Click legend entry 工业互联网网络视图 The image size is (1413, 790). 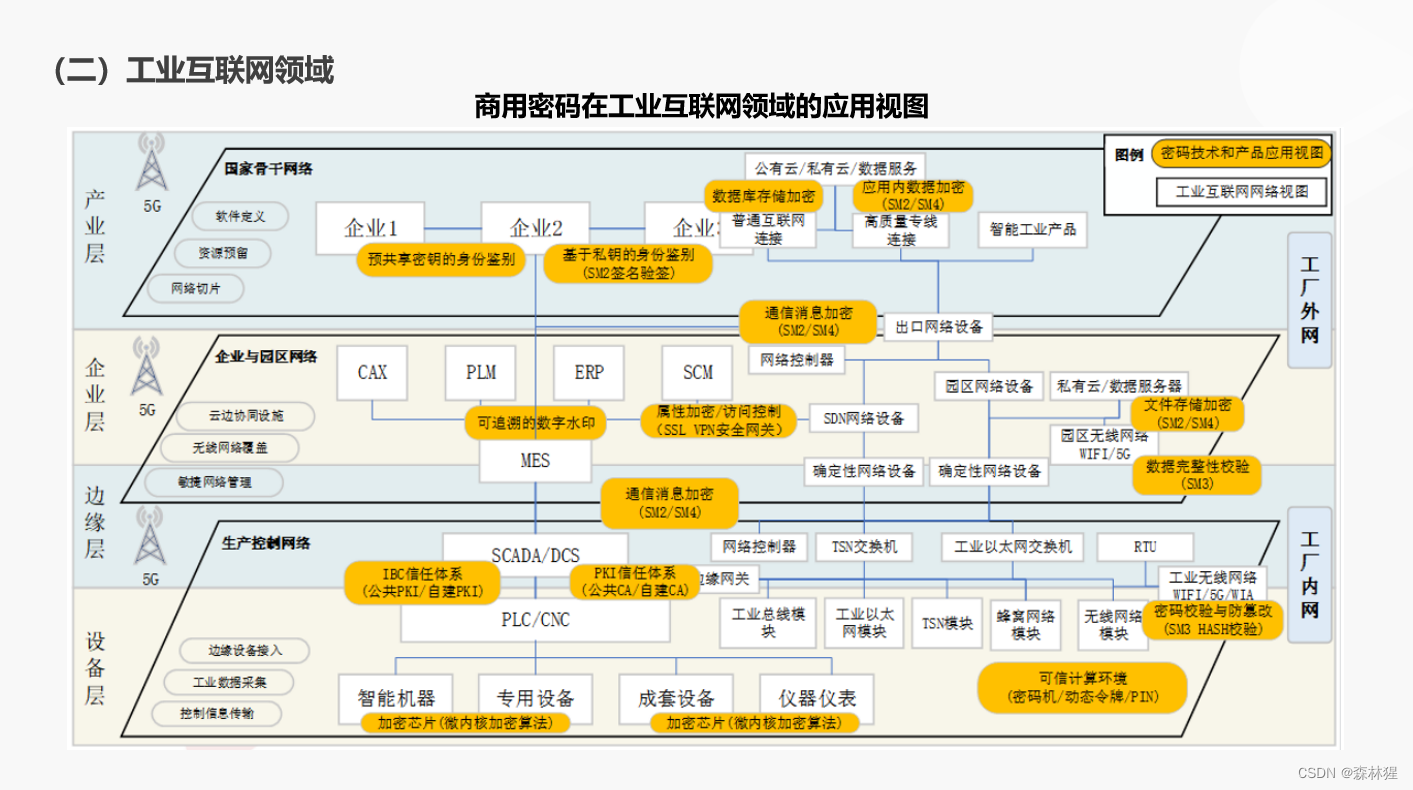1241,191
